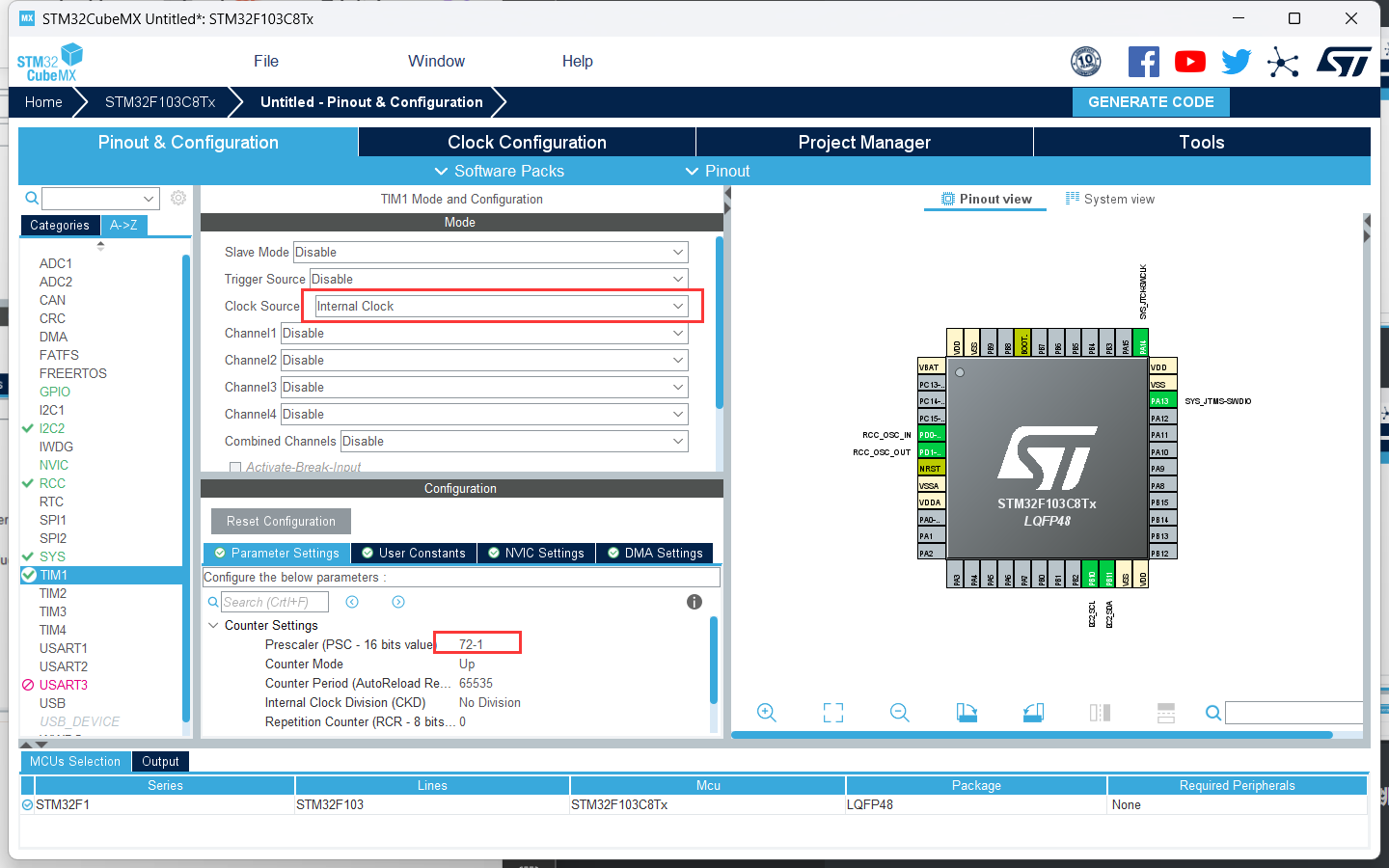Switch to Project Manager tab
The width and height of the screenshot is (1389, 868).
(864, 142)
